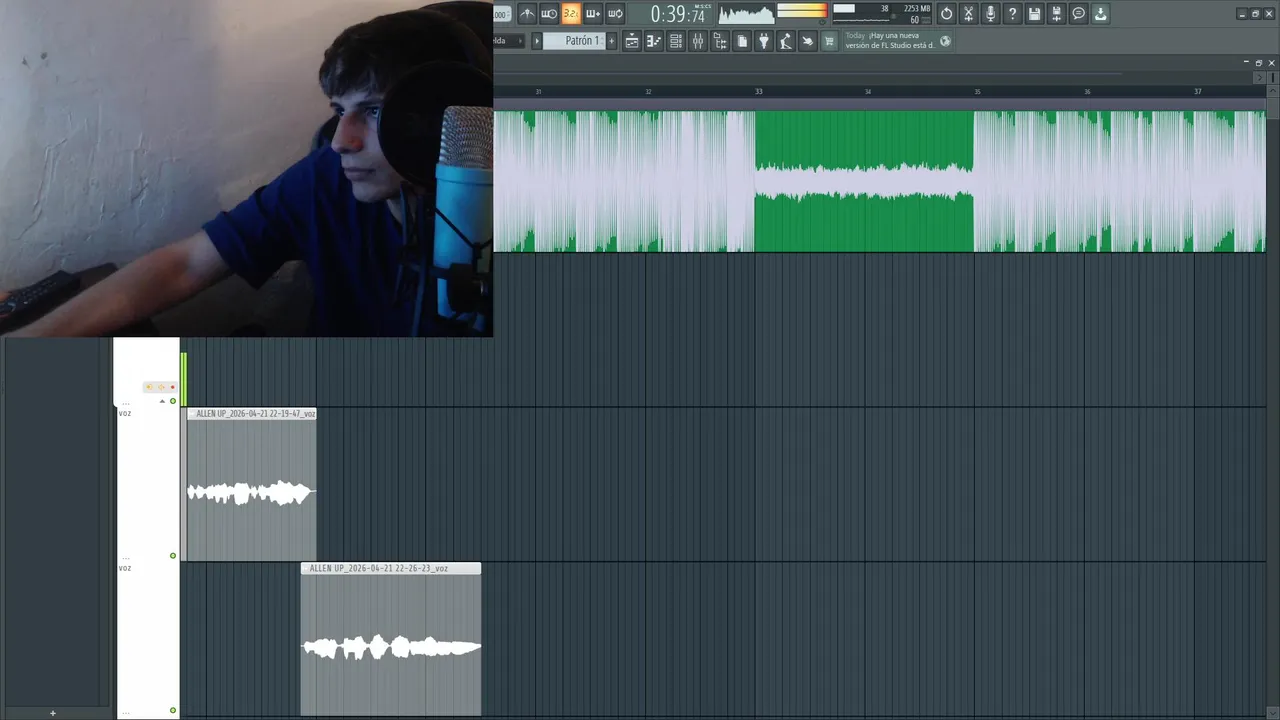The width and height of the screenshot is (1280, 720).
Task: Open the tempo tapper icon
Action: [786, 41]
